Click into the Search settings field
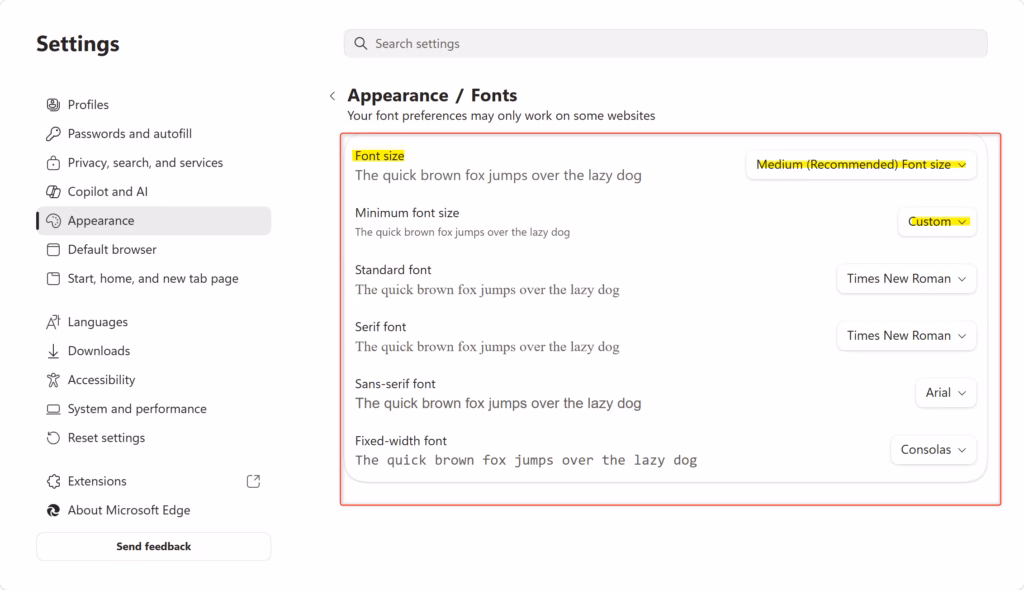This screenshot has width=1024, height=590. 665,43
